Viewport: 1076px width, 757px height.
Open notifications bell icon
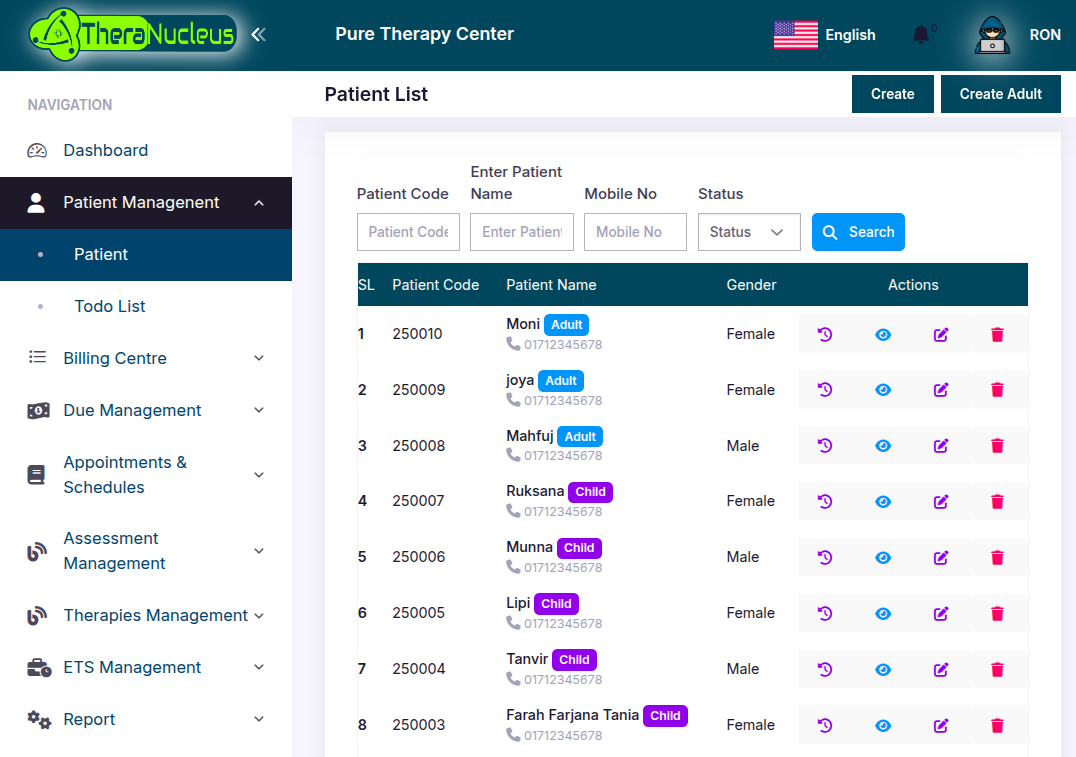pos(921,34)
